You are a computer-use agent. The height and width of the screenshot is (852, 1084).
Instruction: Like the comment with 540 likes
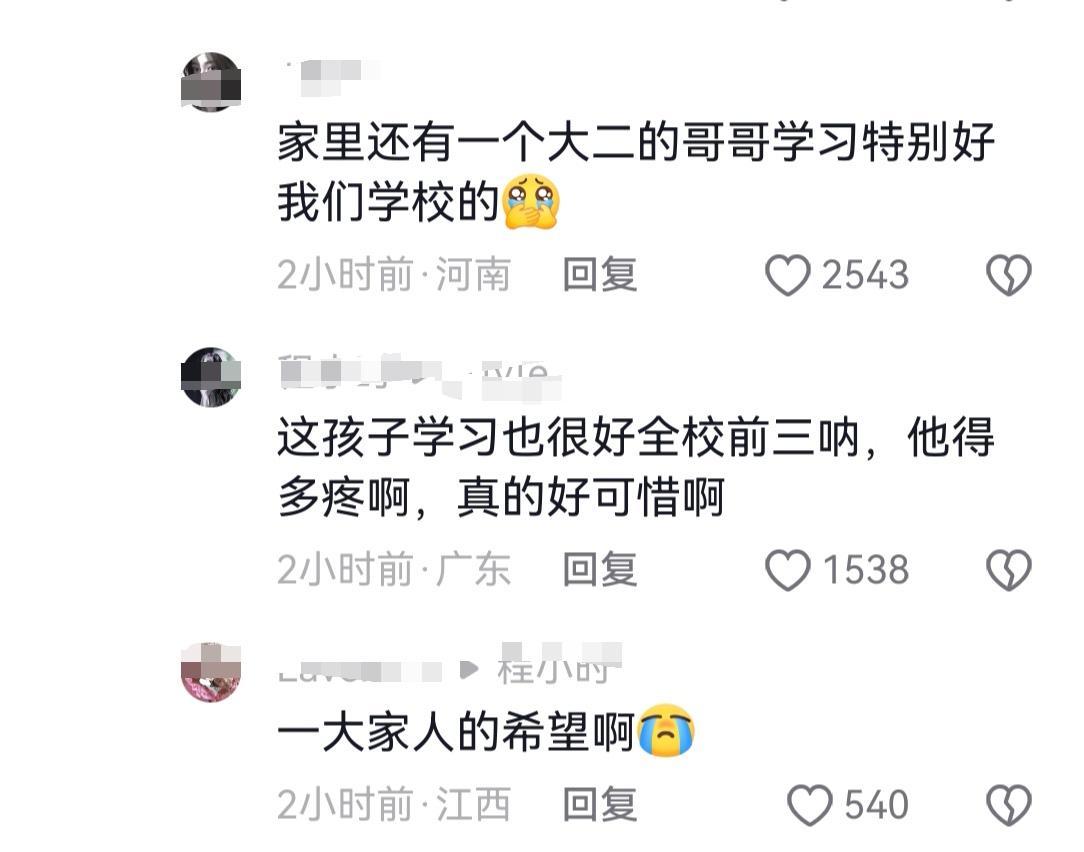click(810, 805)
